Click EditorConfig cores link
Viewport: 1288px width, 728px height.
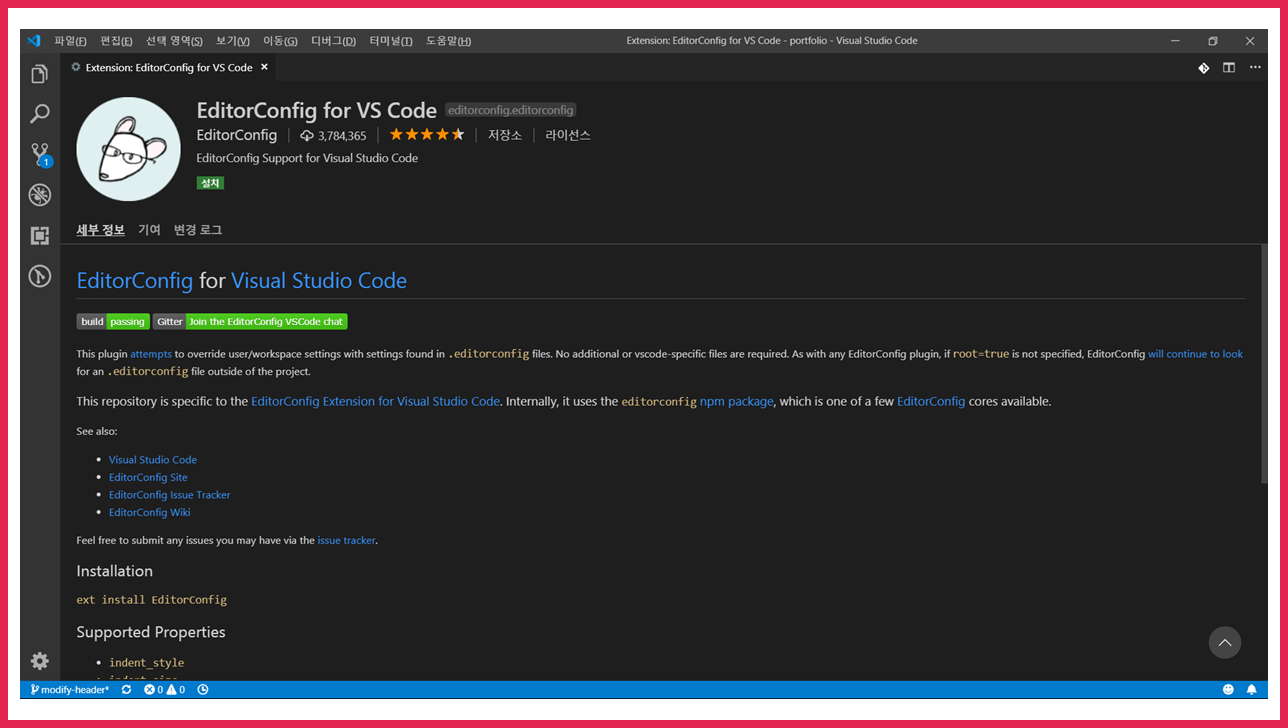click(x=931, y=401)
